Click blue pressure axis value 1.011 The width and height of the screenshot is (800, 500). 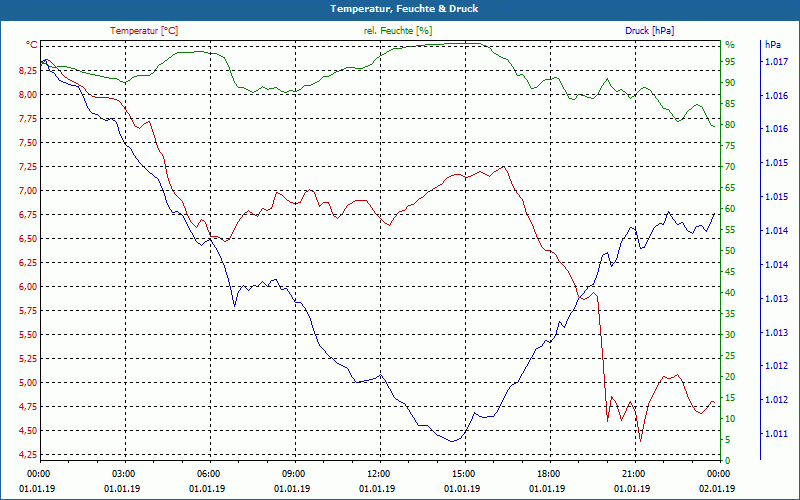tap(776, 434)
